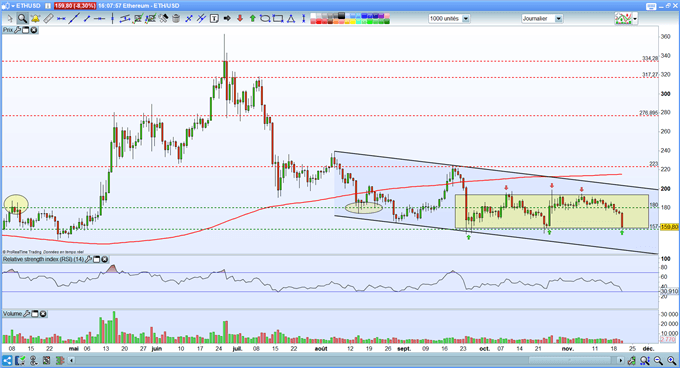
Task: Pick the black color swatch
Action: (x=341, y=16)
